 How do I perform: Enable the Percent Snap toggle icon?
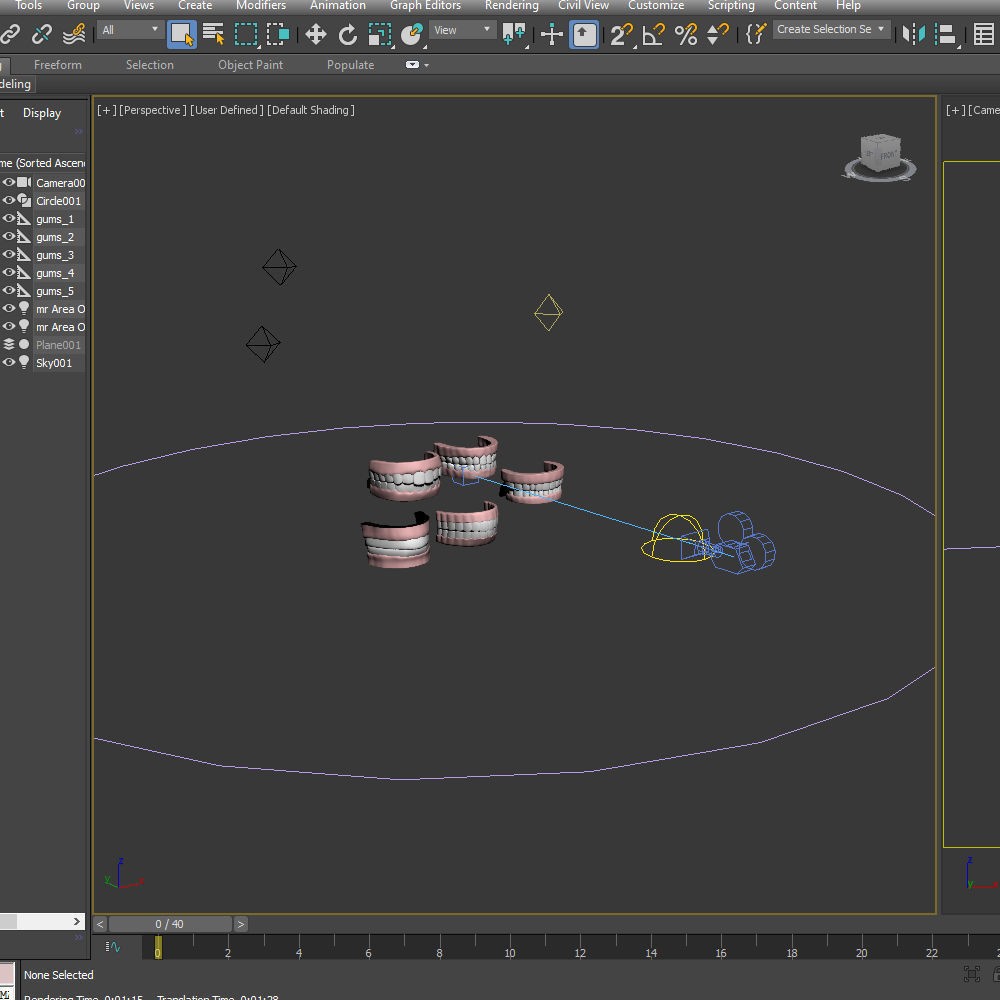tap(686, 34)
